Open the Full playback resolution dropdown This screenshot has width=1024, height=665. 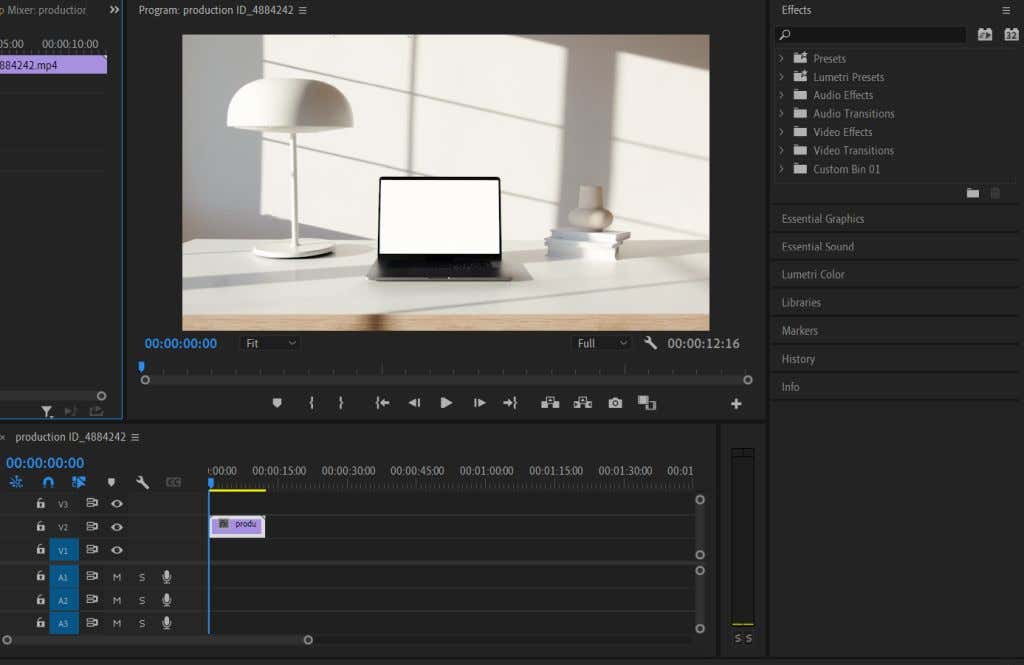tap(602, 343)
